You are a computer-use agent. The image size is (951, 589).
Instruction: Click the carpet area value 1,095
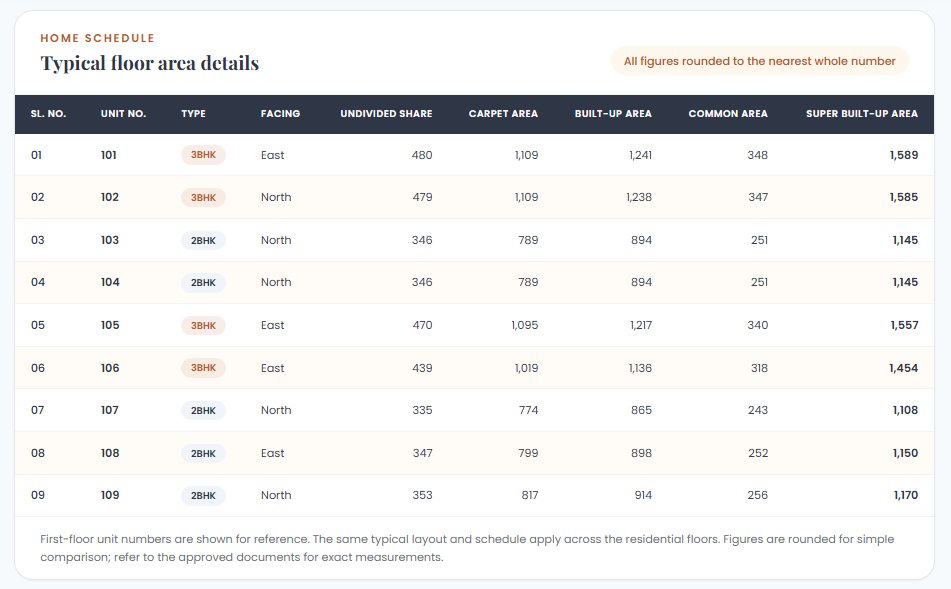(525, 325)
